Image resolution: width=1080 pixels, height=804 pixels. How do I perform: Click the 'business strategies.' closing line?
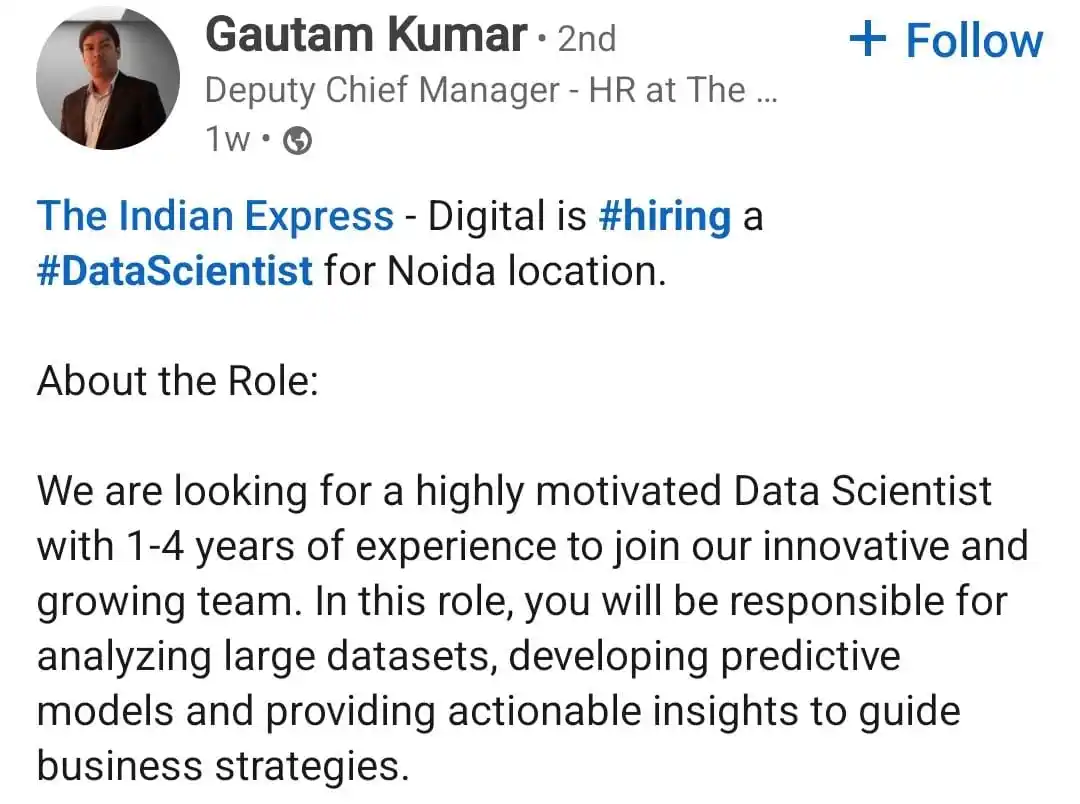coord(223,767)
